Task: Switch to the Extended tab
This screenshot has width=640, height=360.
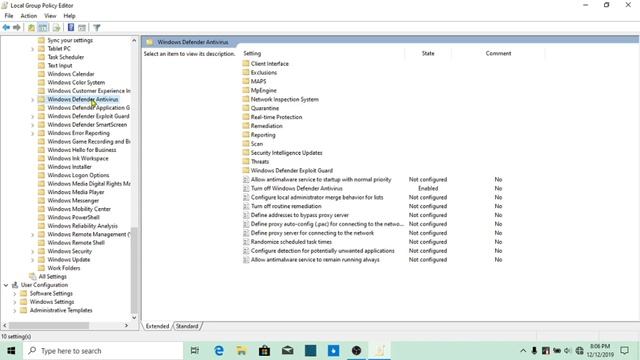Action: point(157,326)
